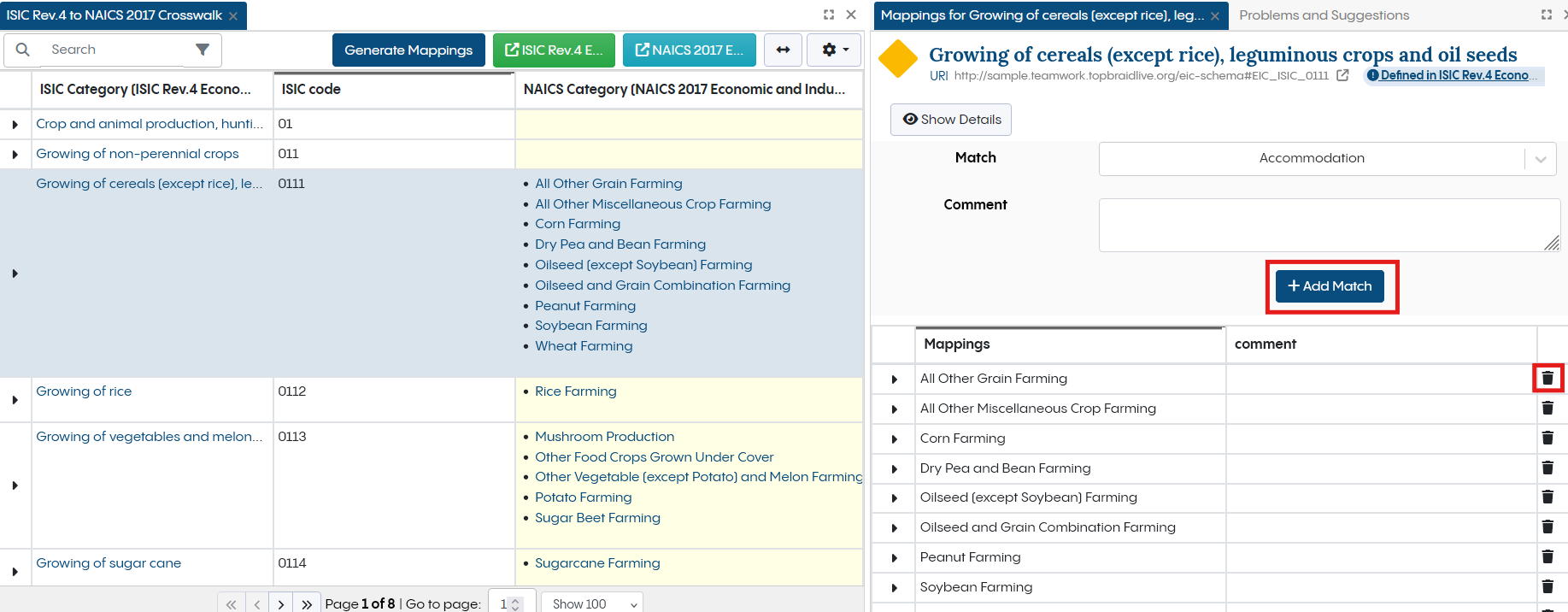This screenshot has height=612, width=1568.
Task: Close the ISIC Rev.4 to NAICS 2017 Crosswalk tab
Action: [233, 16]
